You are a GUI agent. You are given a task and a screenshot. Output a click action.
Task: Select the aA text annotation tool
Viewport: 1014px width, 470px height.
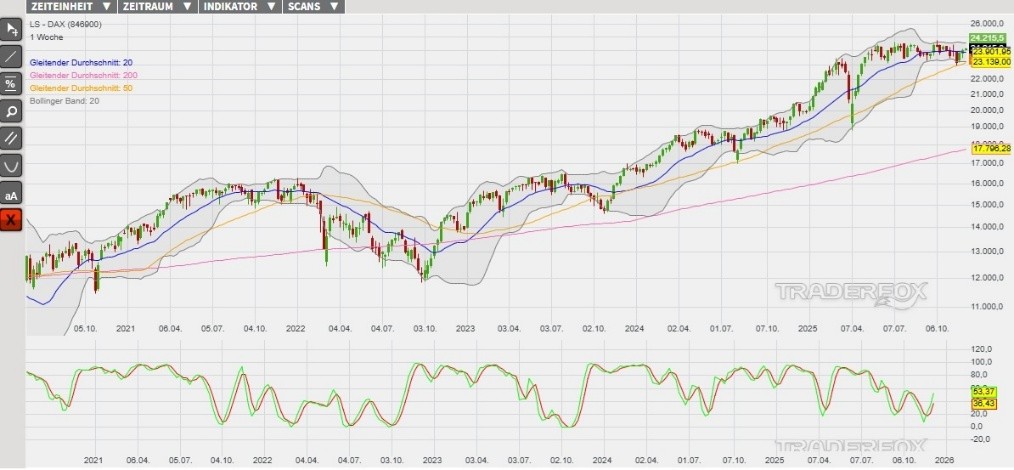[11, 193]
